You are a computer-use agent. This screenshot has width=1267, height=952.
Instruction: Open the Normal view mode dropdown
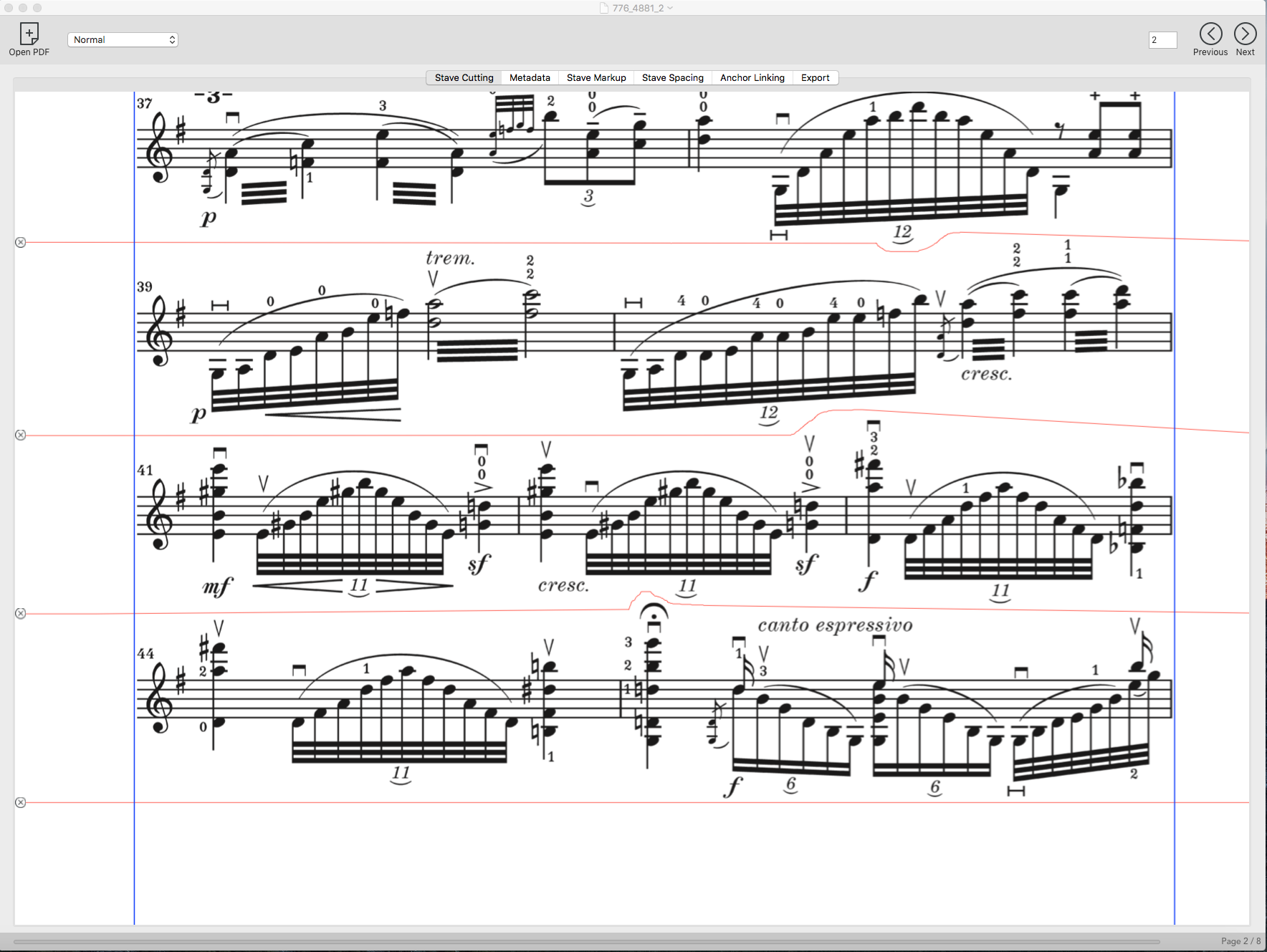pyautogui.click(x=123, y=40)
